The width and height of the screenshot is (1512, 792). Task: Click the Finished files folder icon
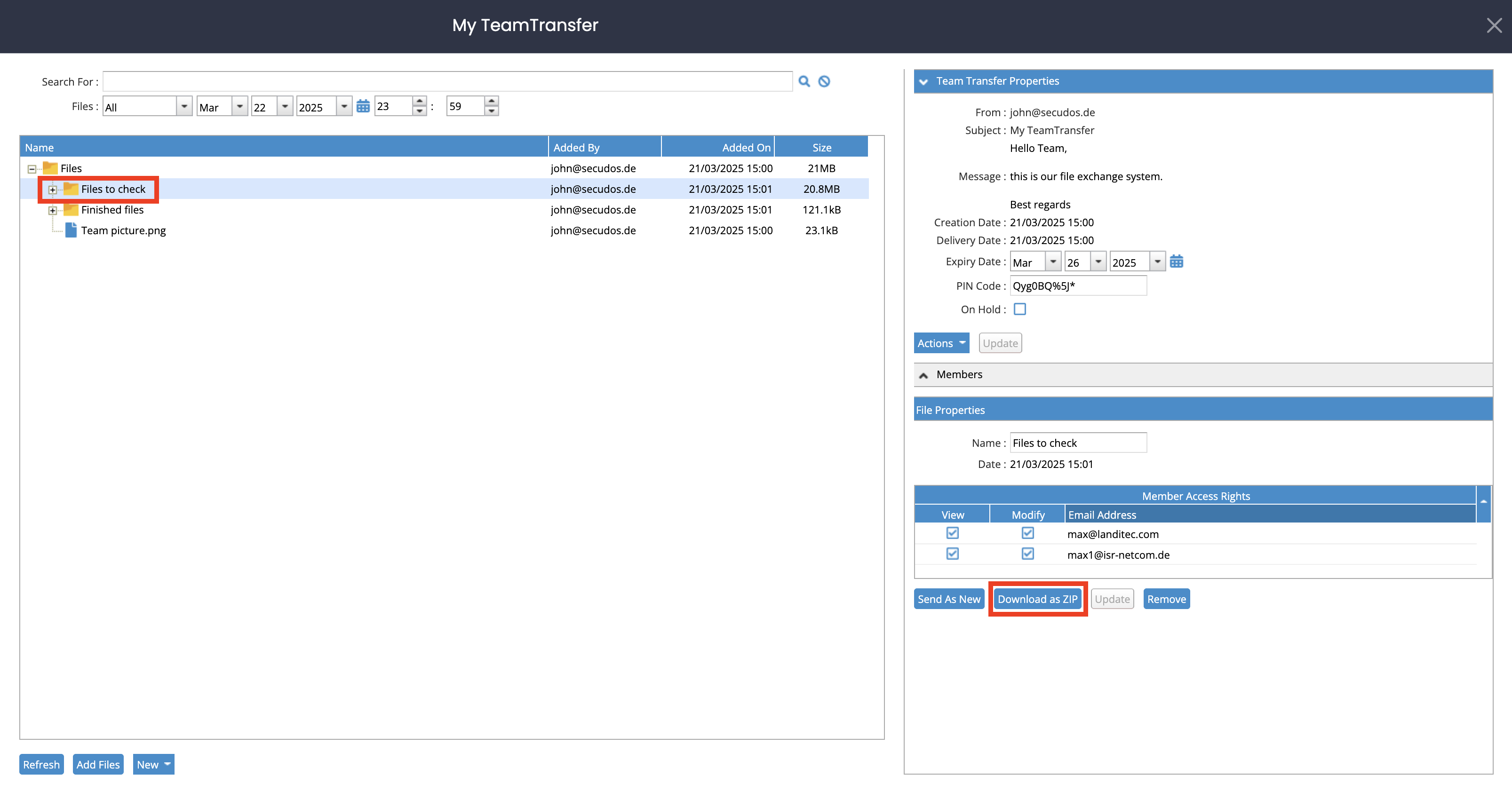71,209
